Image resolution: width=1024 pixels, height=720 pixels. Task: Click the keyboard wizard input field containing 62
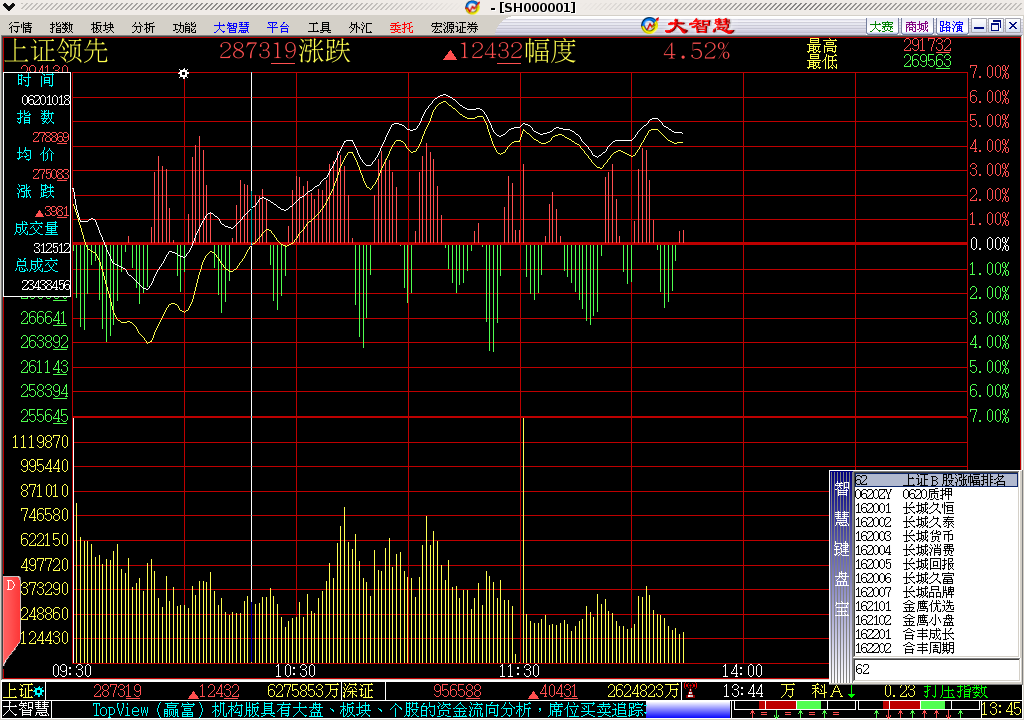coord(936,669)
